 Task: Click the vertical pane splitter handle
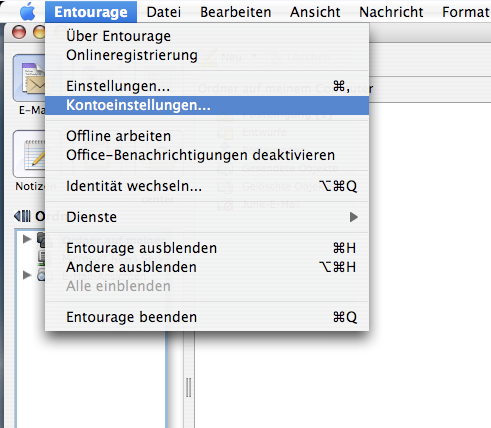(x=188, y=388)
